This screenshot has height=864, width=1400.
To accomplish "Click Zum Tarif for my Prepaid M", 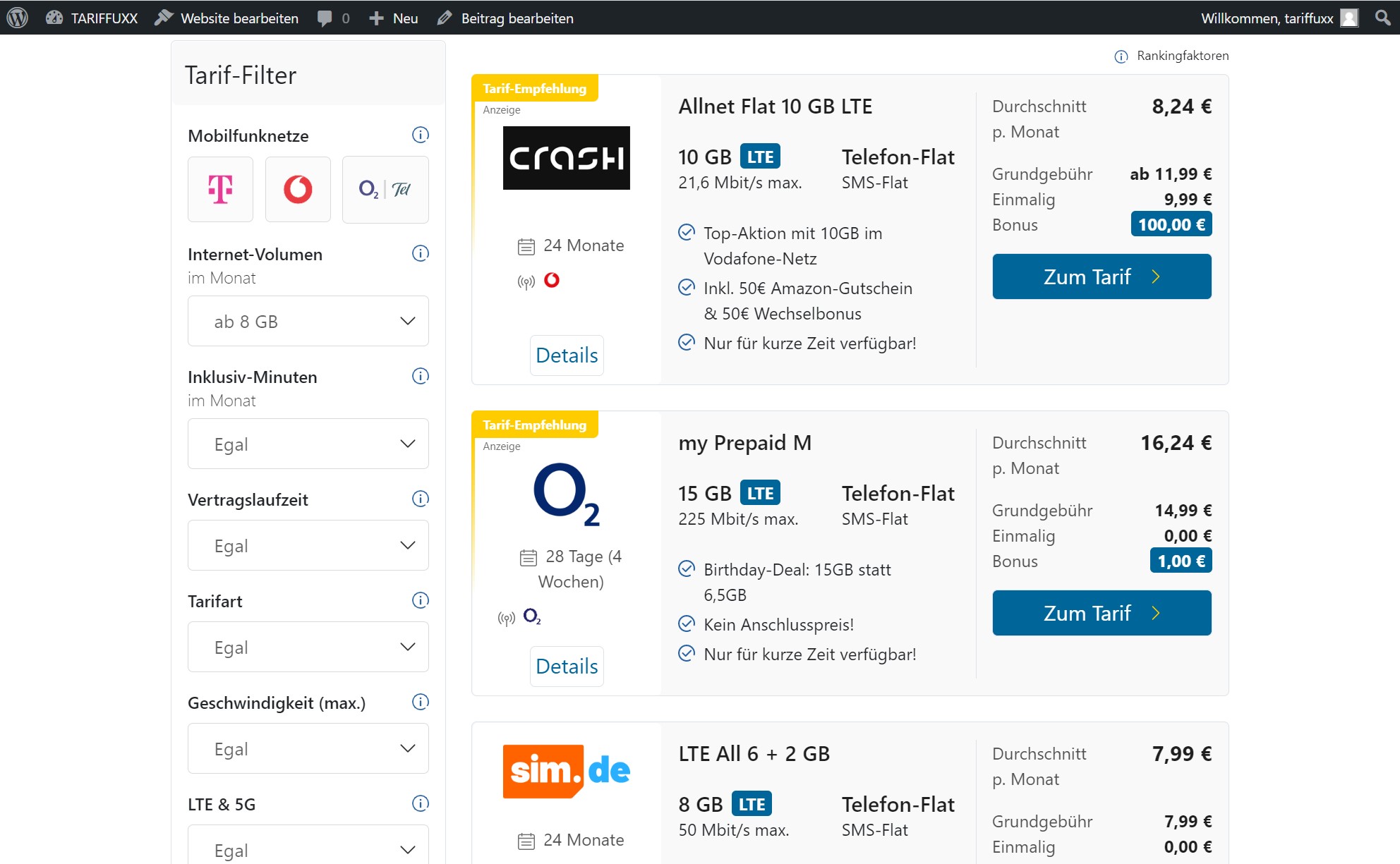I will (x=1102, y=613).
